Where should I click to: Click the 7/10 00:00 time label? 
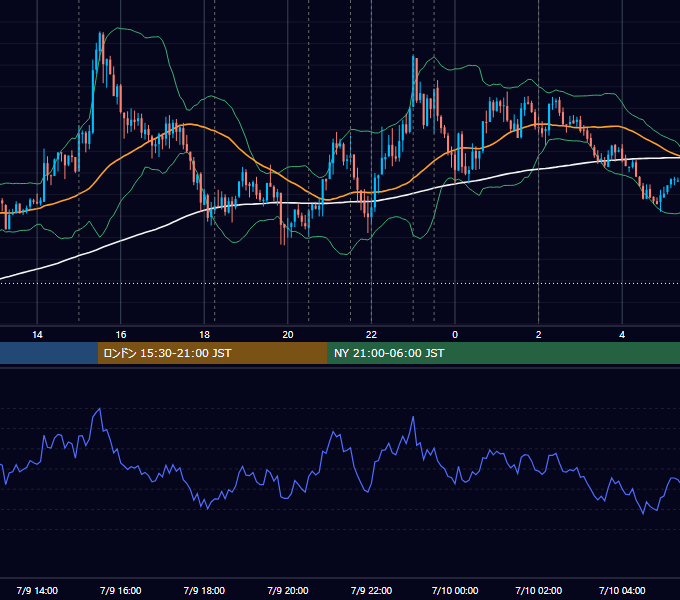tap(455, 590)
